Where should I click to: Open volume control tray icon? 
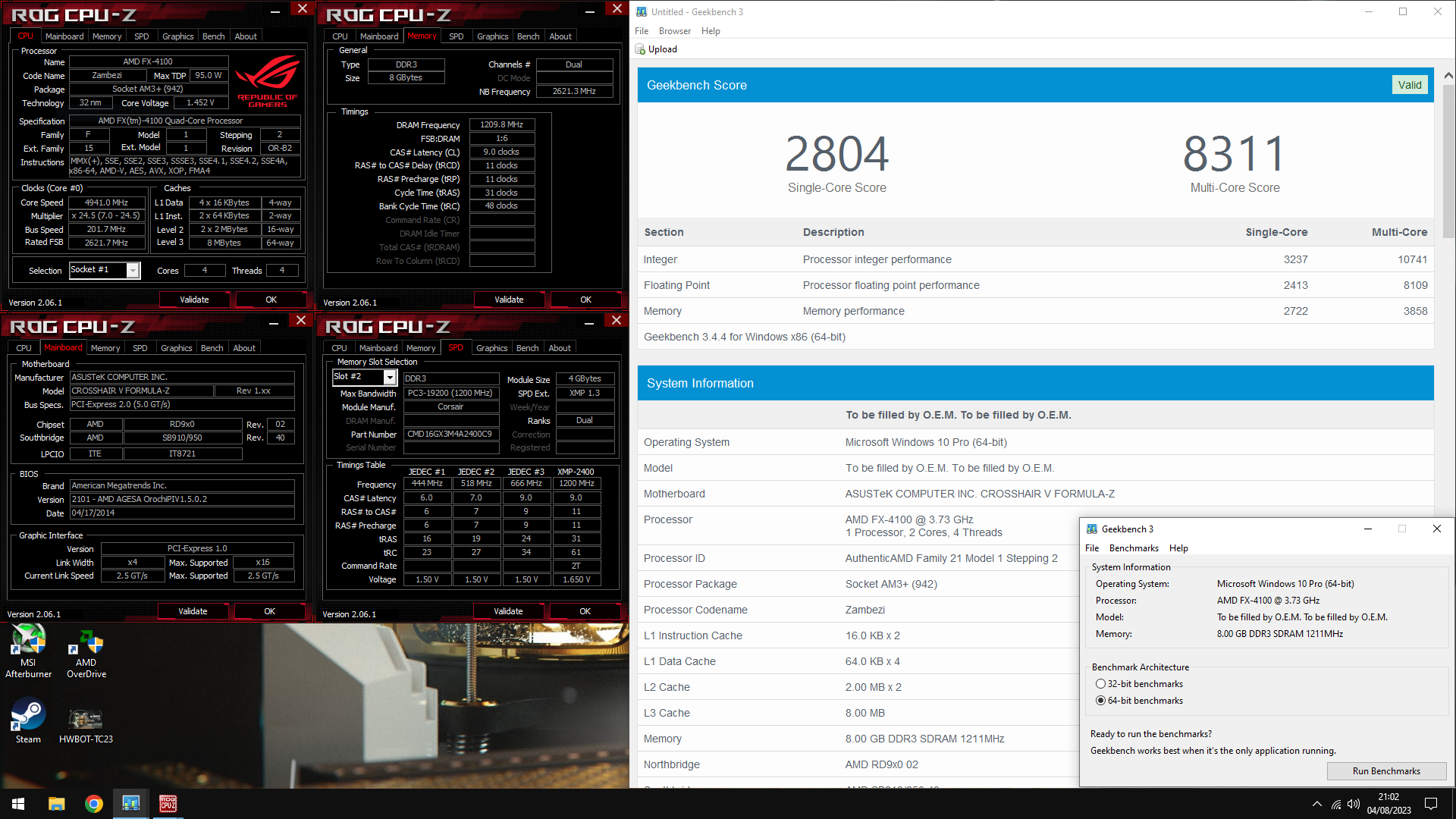click(1354, 804)
